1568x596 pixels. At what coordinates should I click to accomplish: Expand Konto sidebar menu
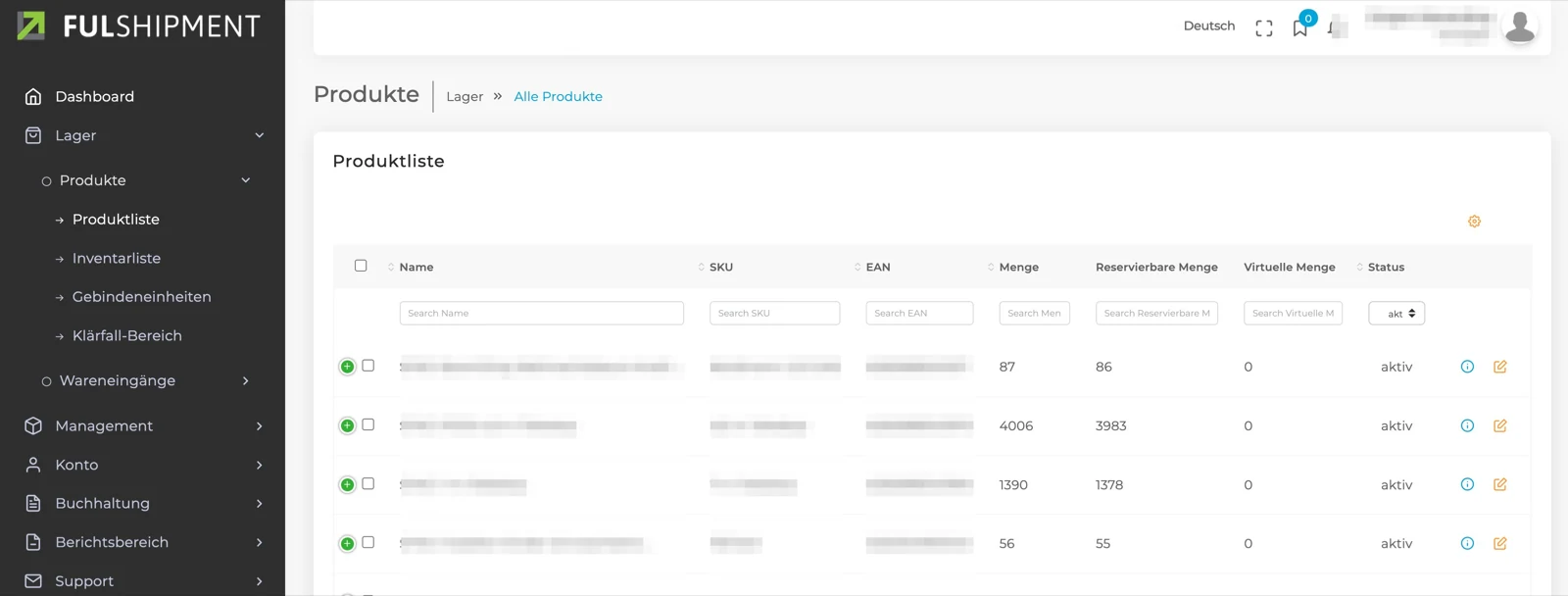pos(259,465)
